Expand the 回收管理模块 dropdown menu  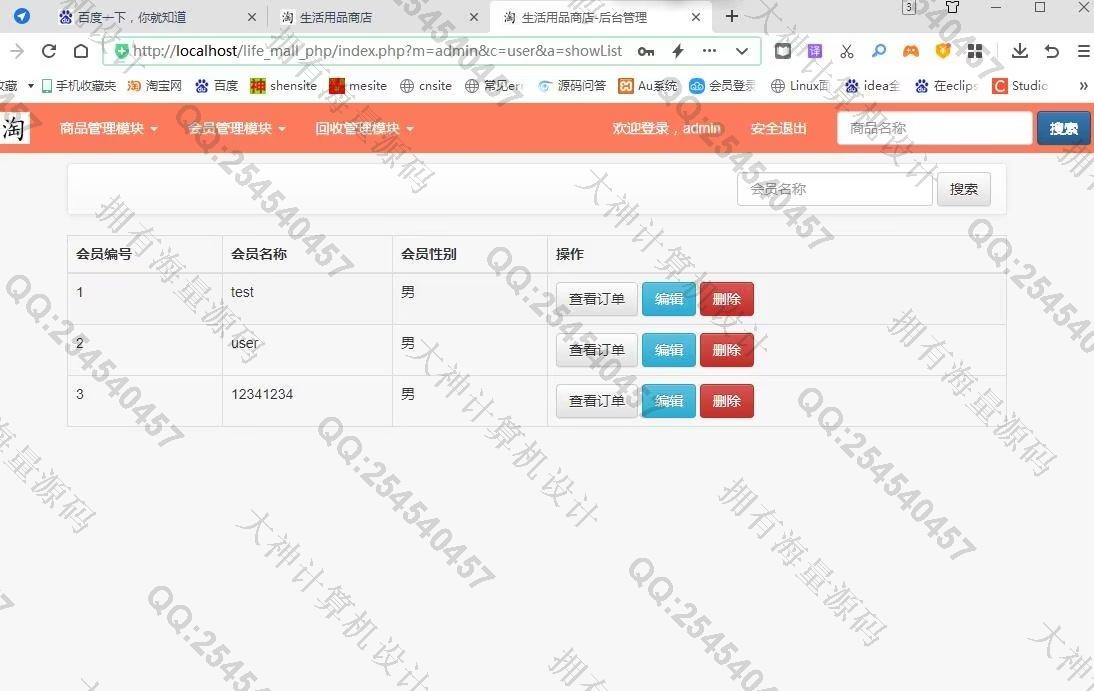click(364, 128)
